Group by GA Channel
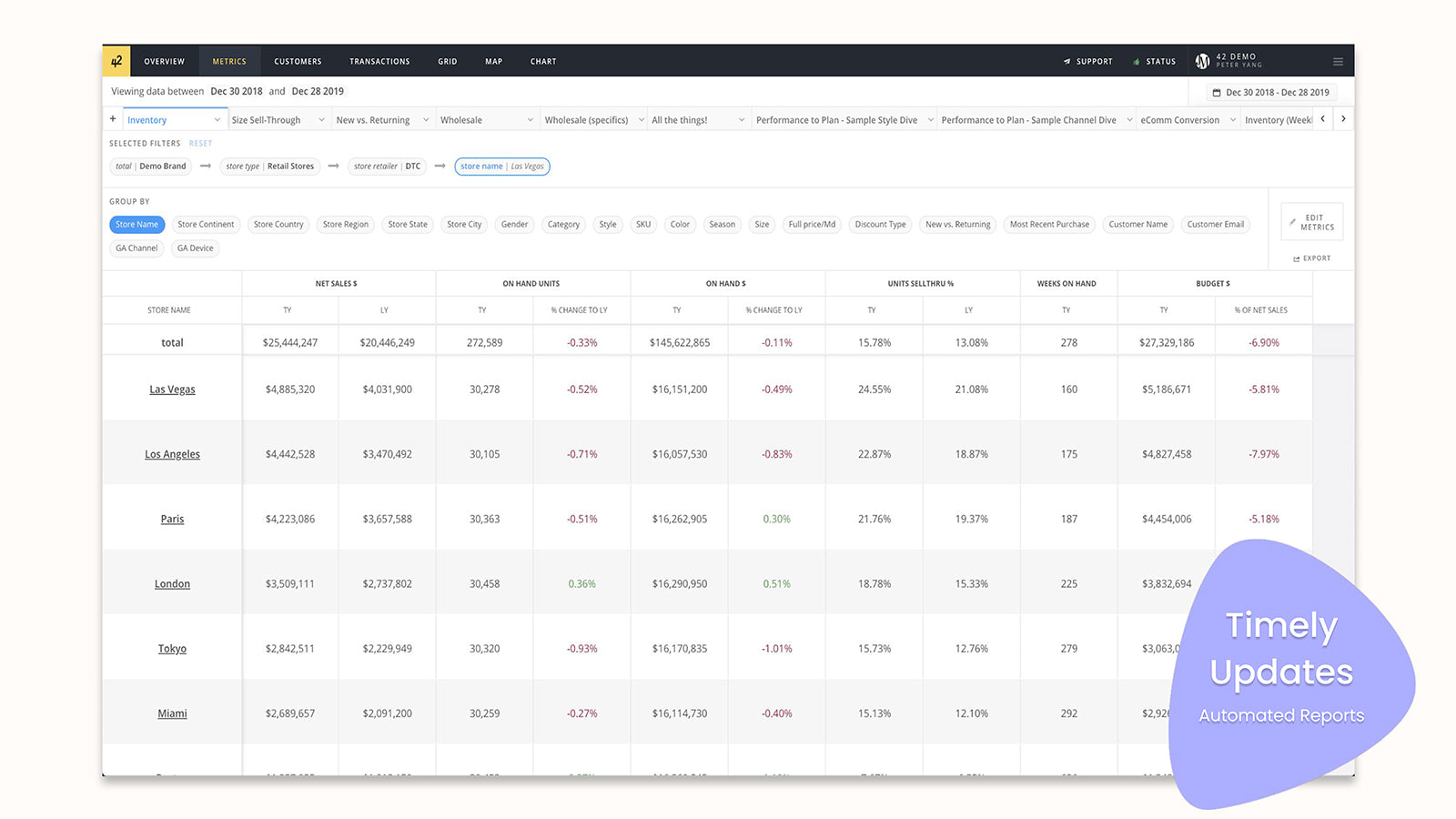Image resolution: width=1456 pixels, height=819 pixels. [x=136, y=248]
